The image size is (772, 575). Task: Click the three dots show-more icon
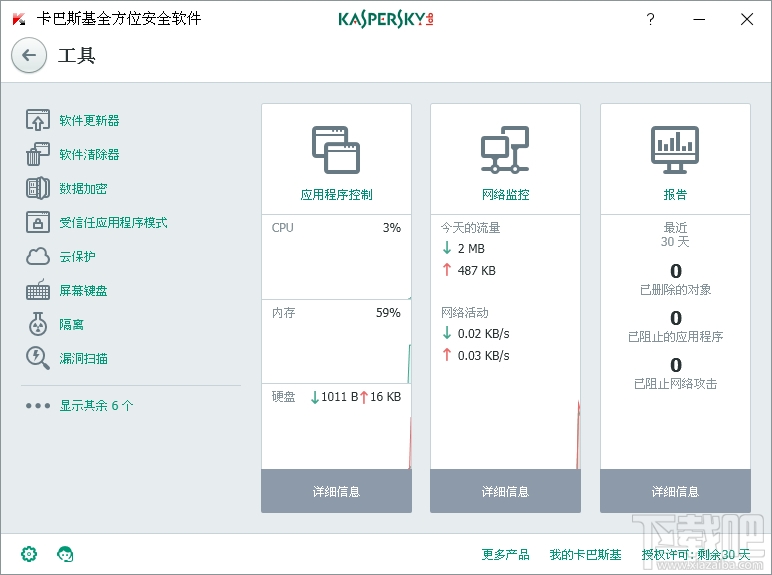[x=38, y=406]
